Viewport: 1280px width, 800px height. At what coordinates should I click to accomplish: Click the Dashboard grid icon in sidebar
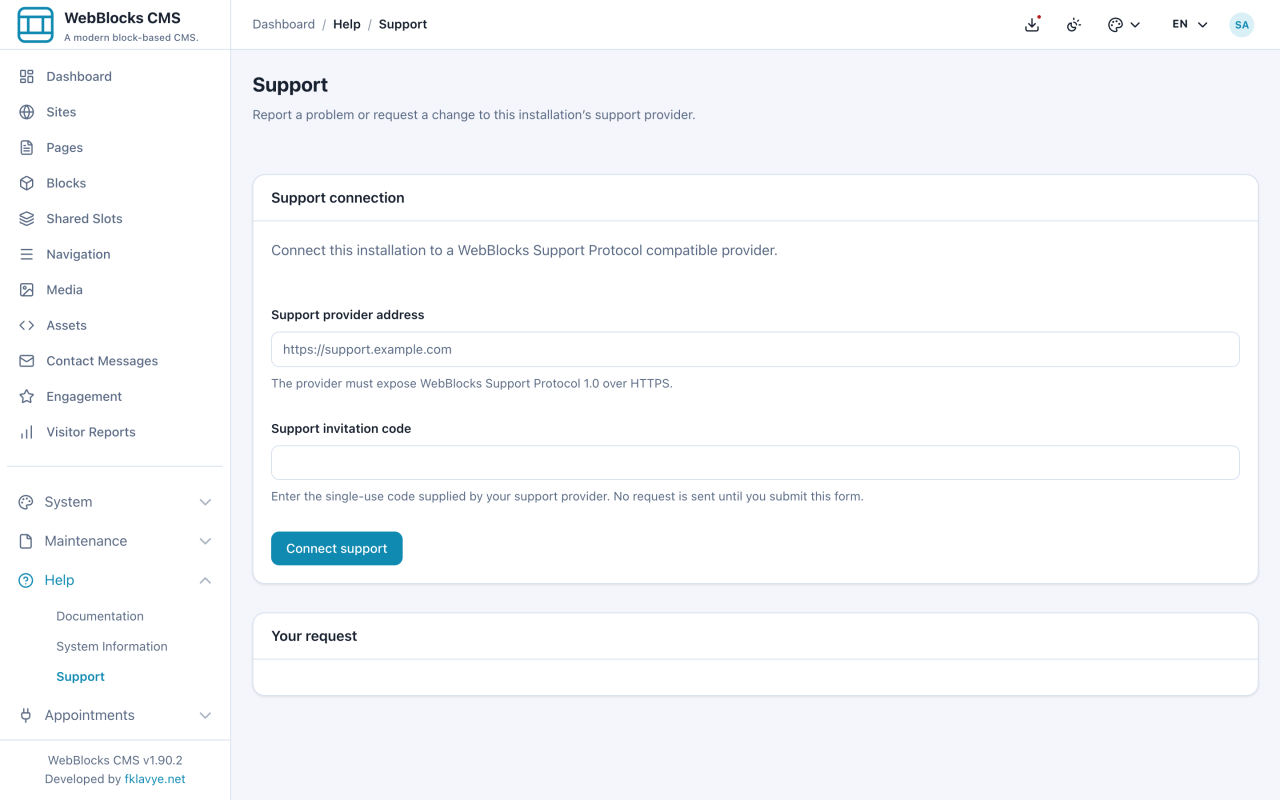pyautogui.click(x=27, y=76)
